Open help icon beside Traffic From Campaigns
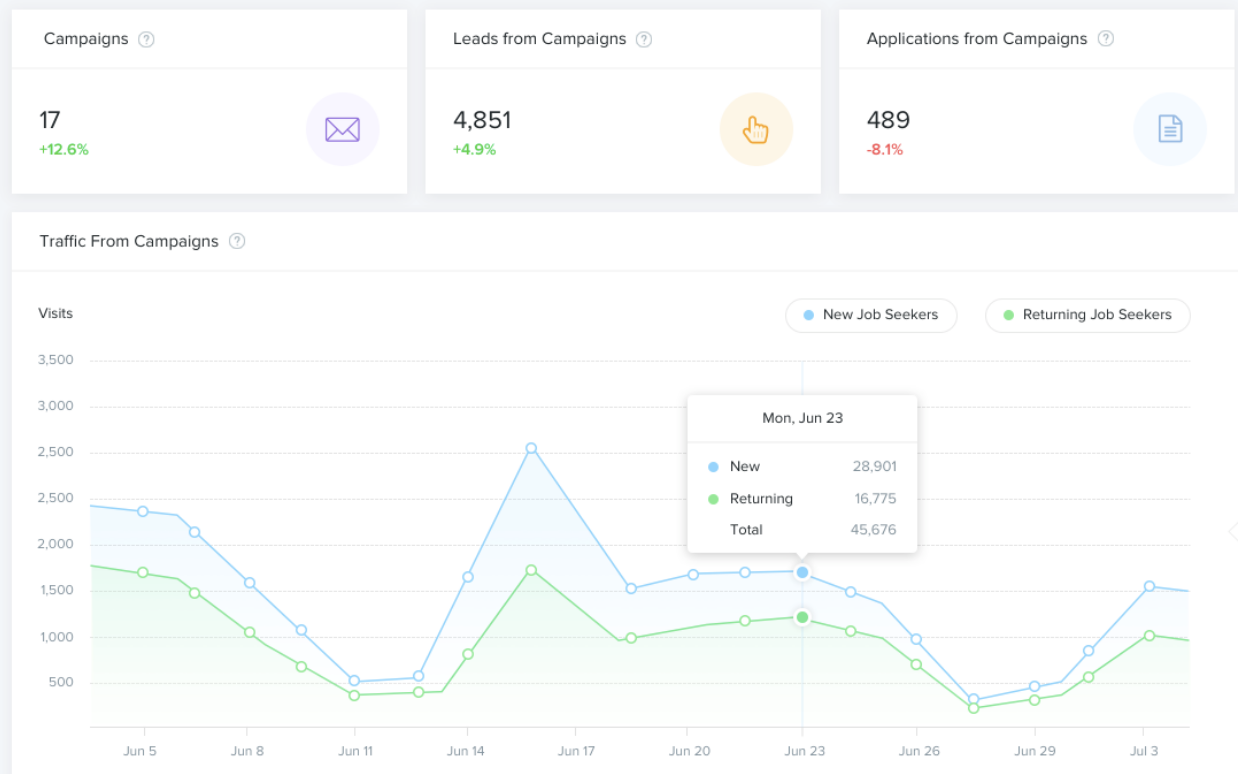This screenshot has width=1238, height=774. (237, 241)
